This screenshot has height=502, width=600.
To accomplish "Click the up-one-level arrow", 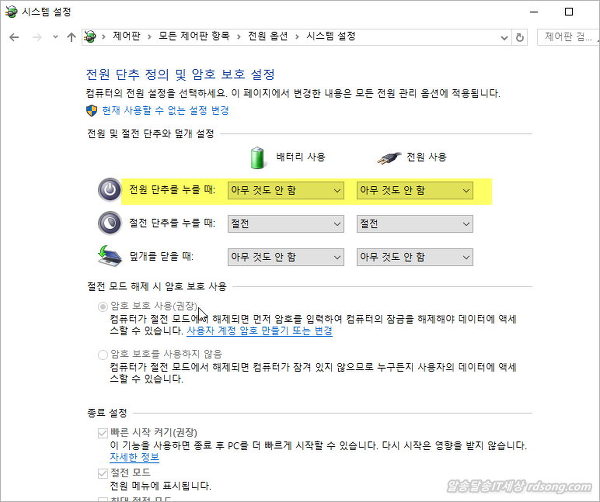I will [71, 38].
